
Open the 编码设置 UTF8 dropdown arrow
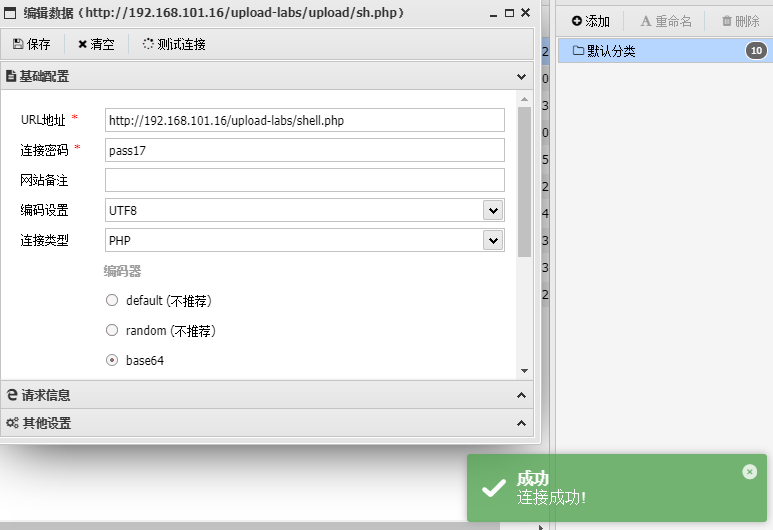[493, 211]
